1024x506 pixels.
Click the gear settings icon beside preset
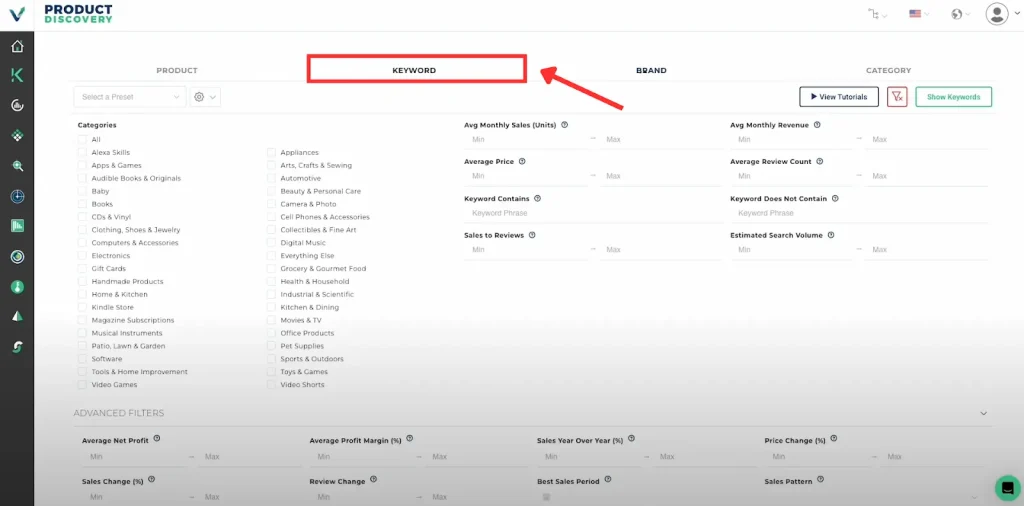pos(199,97)
